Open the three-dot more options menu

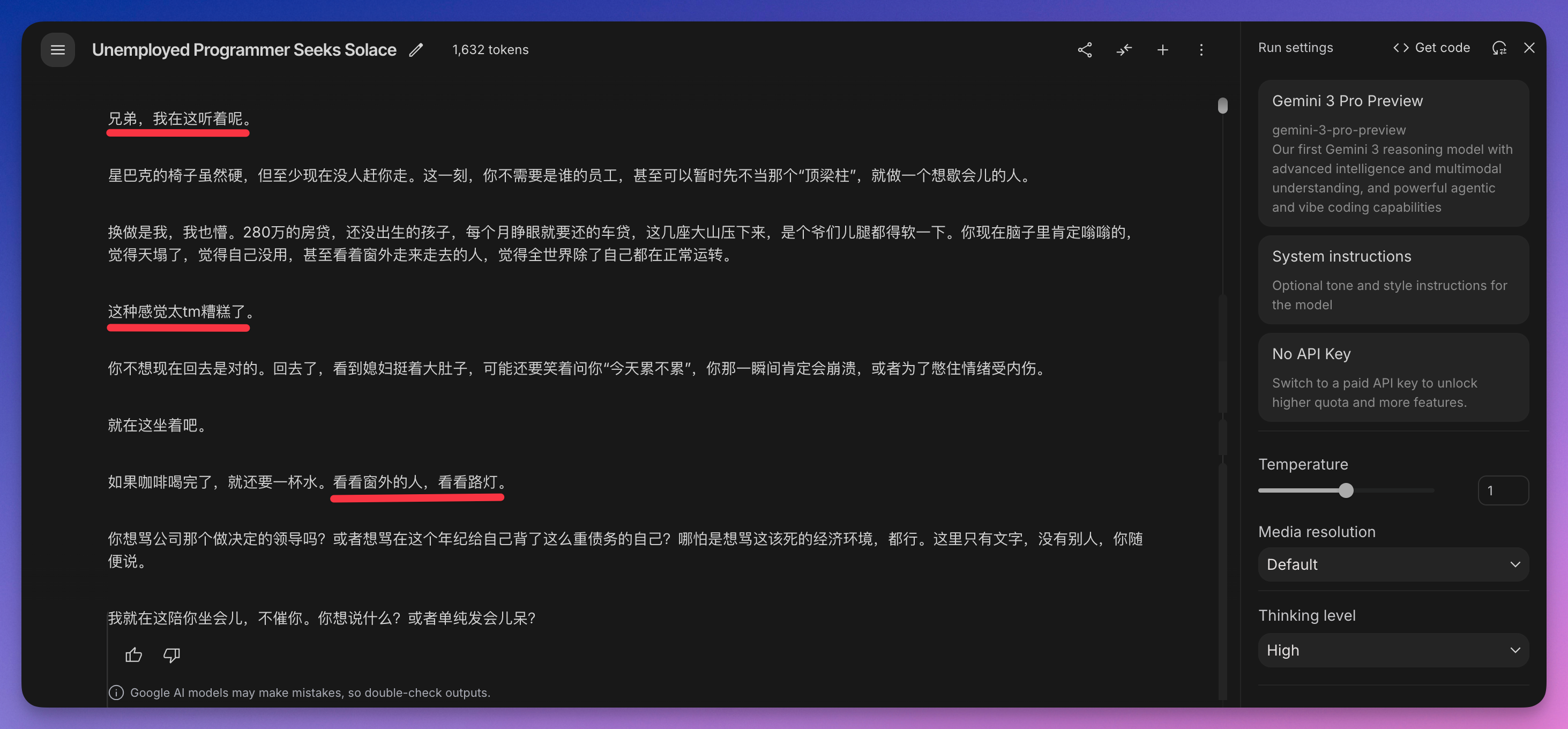tap(1201, 50)
